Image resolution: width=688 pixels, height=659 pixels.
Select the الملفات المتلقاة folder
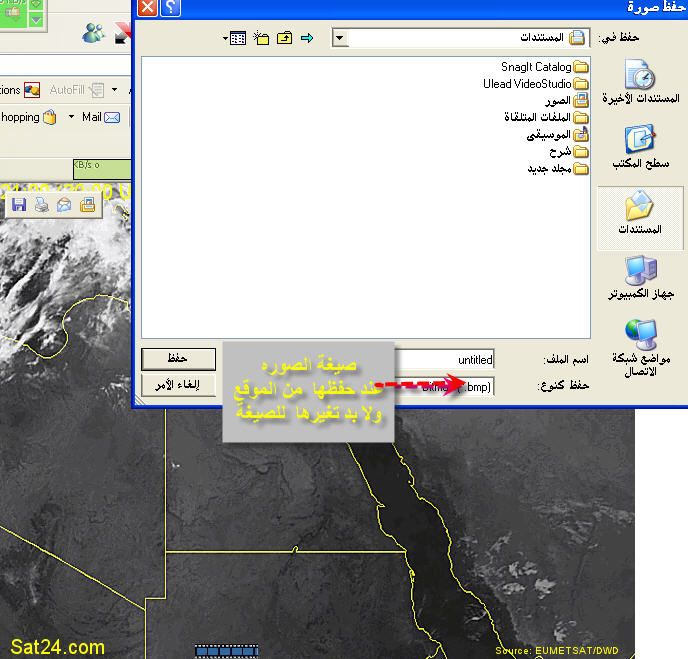[x=546, y=117]
